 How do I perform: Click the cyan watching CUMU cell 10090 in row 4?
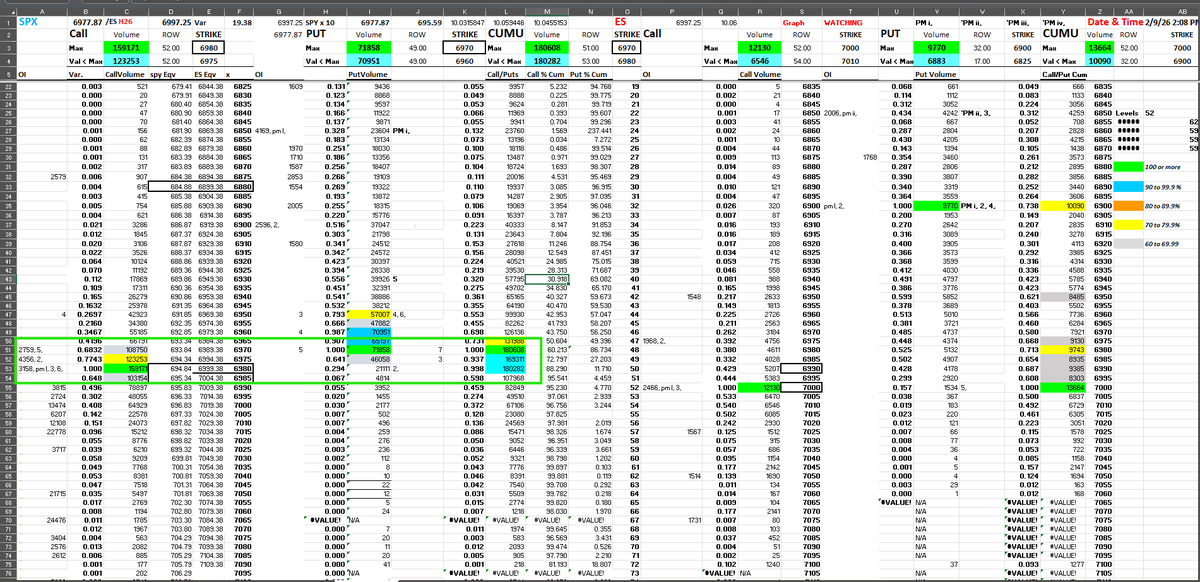pyautogui.click(x=1098, y=61)
